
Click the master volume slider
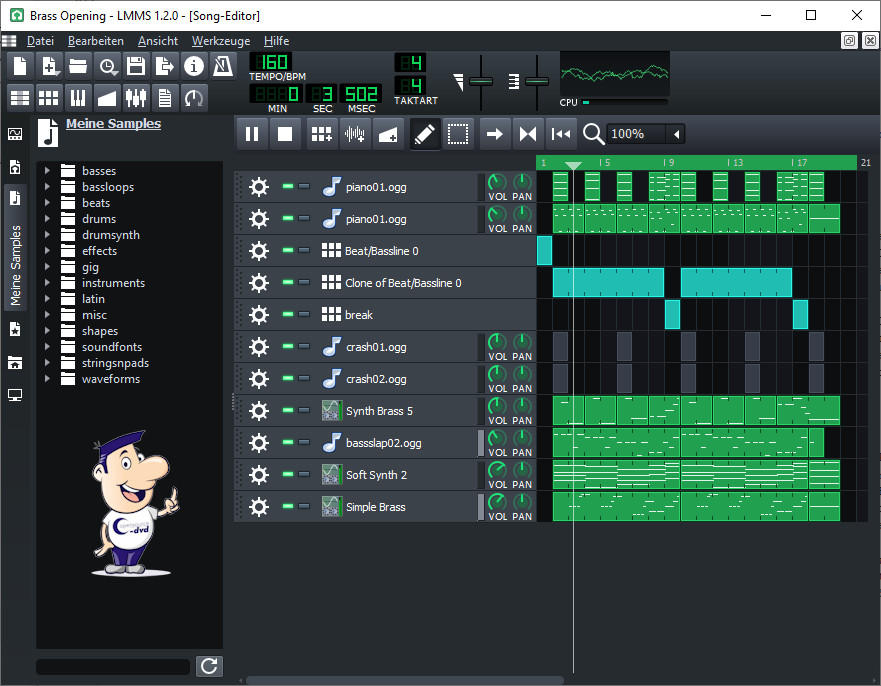tap(481, 82)
